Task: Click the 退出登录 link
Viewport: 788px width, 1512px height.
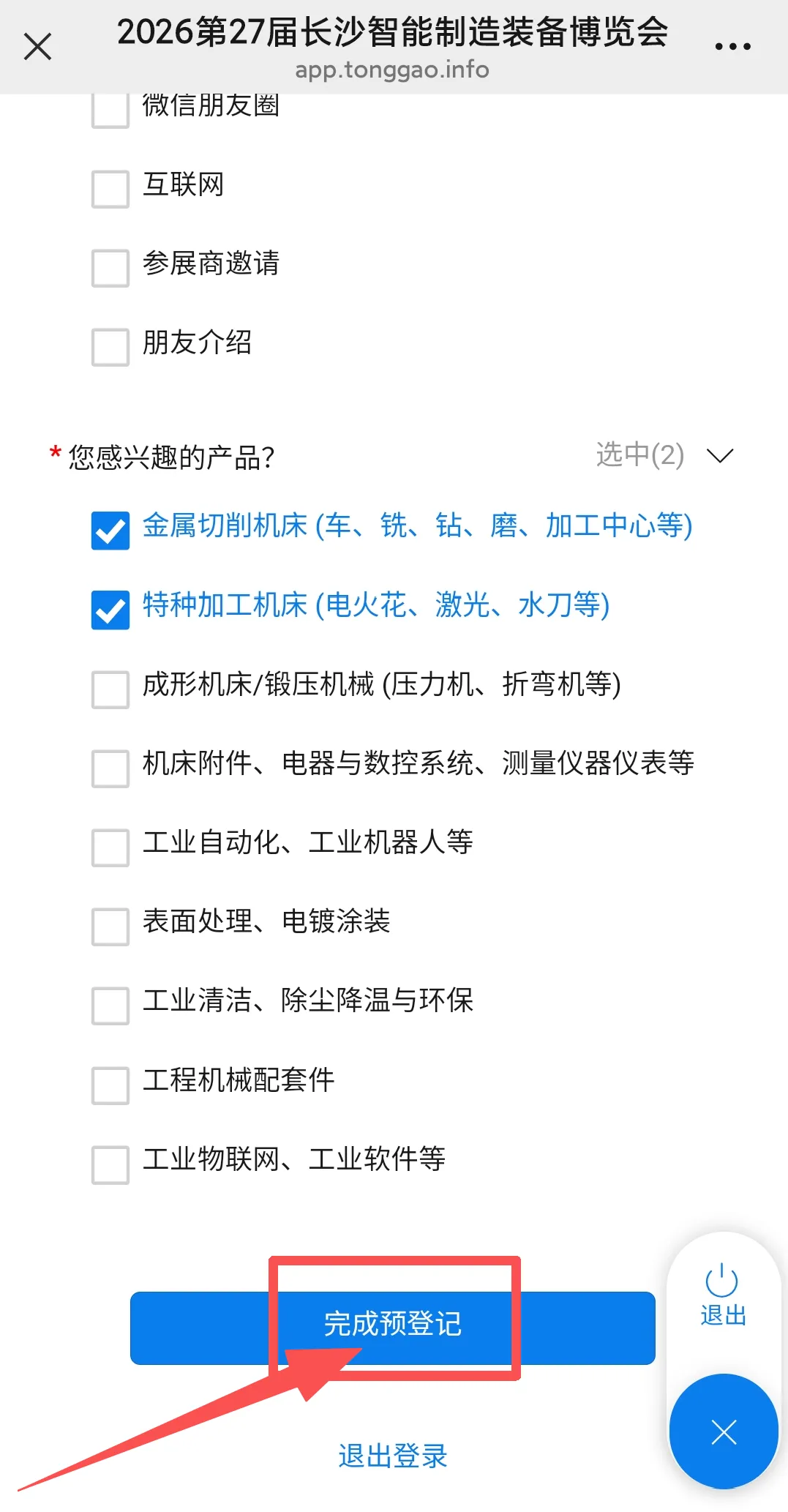Action: pyautogui.click(x=393, y=1456)
